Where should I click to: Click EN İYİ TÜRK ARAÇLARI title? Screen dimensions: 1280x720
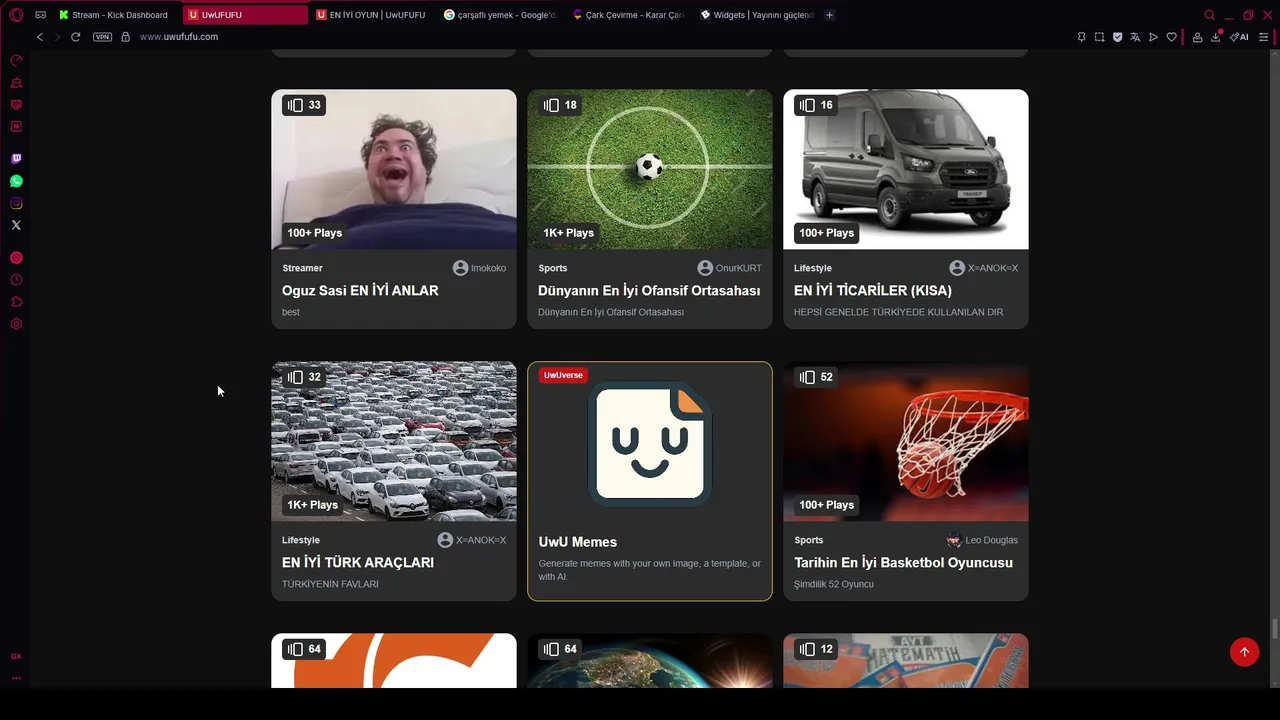[x=358, y=563]
